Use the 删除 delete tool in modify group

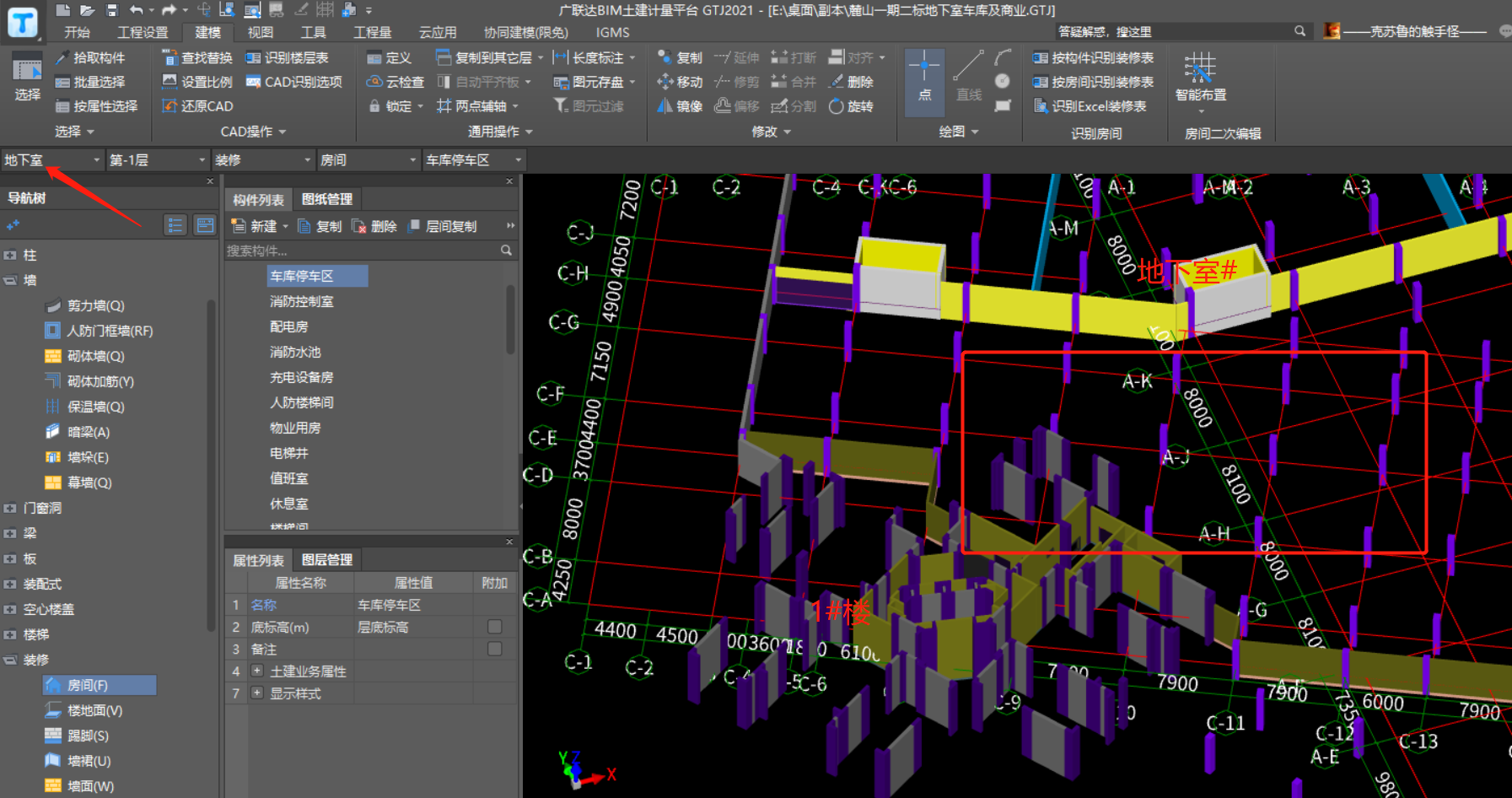coord(851,82)
